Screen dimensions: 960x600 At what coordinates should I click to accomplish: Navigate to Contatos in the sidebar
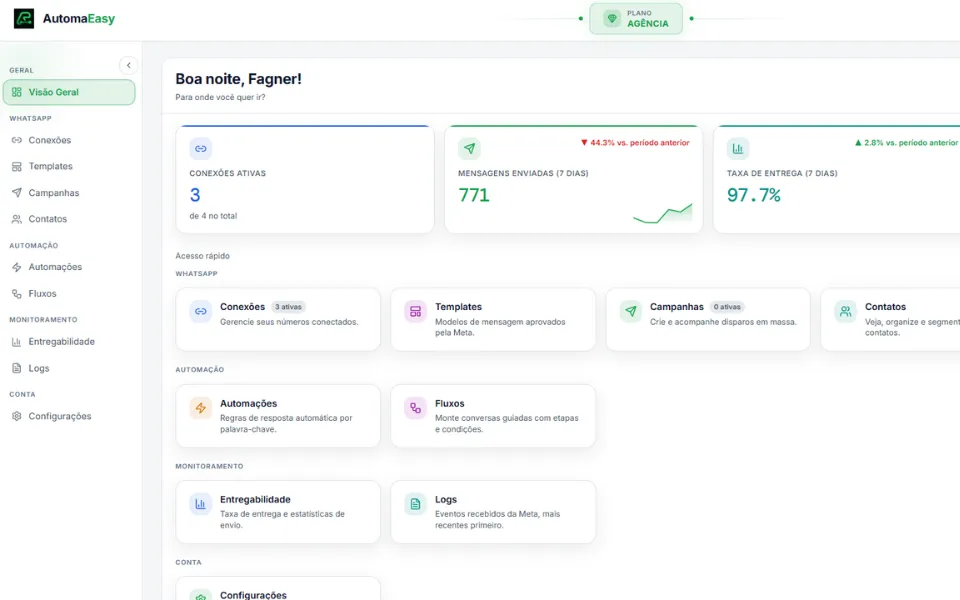click(x=69, y=219)
